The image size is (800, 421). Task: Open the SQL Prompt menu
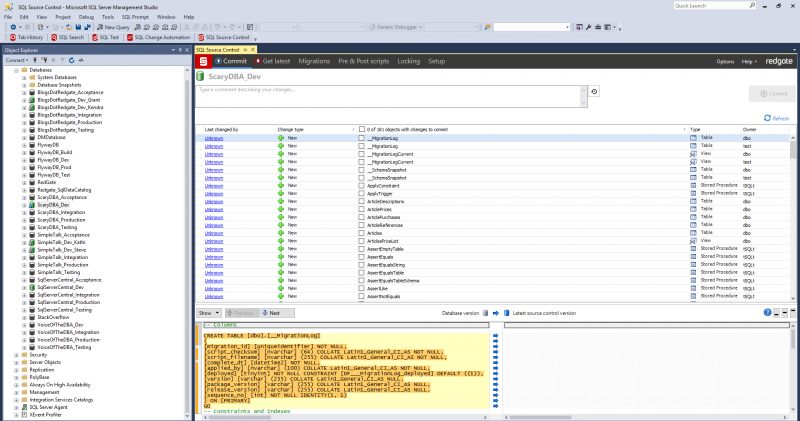[135, 17]
